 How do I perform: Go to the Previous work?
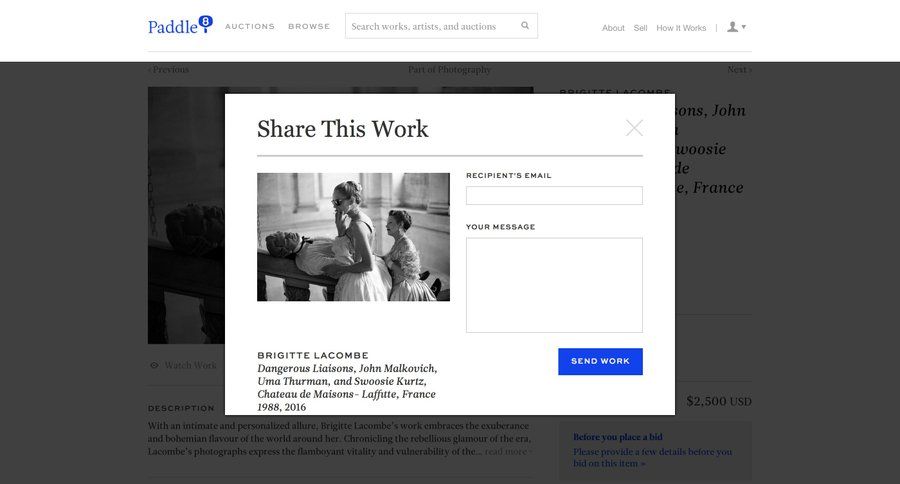(x=169, y=70)
